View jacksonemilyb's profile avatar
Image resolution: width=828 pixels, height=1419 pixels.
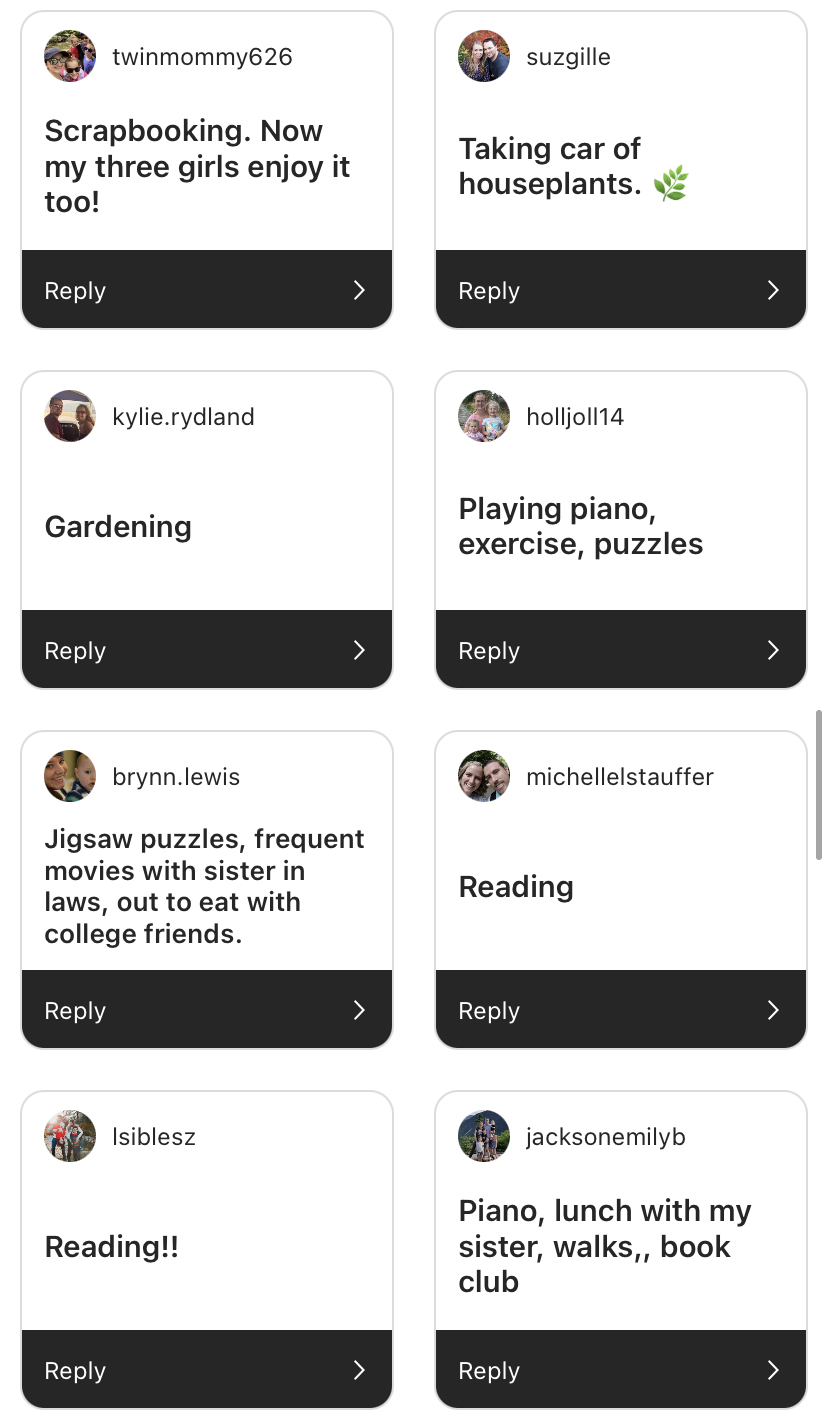point(484,1136)
